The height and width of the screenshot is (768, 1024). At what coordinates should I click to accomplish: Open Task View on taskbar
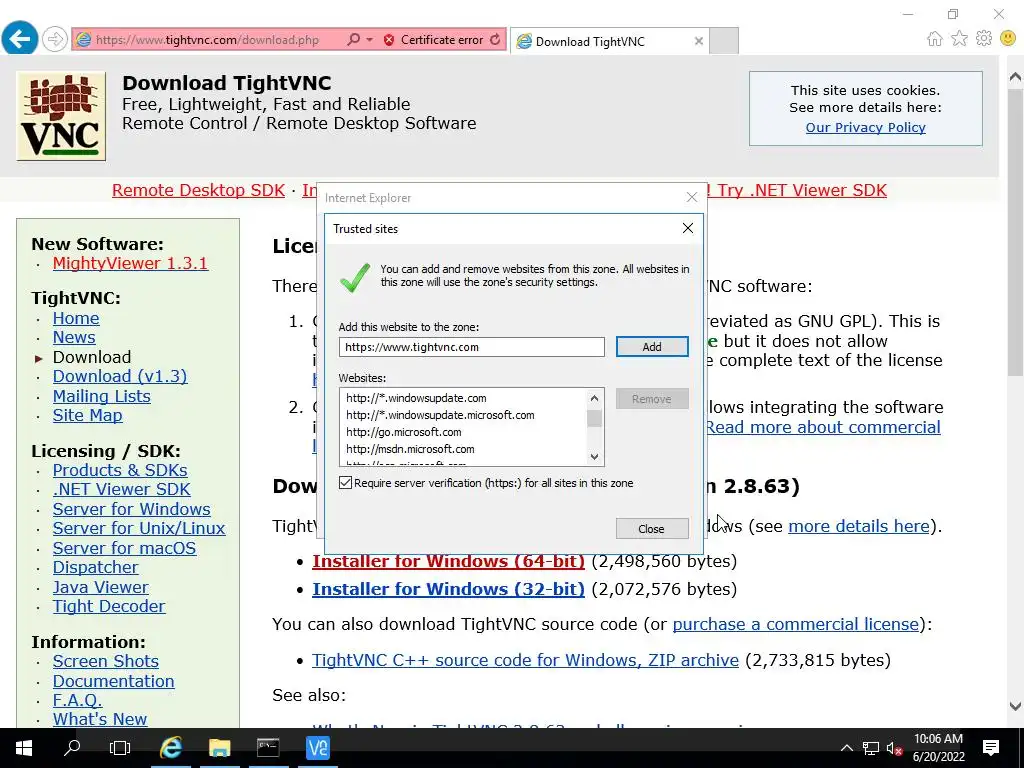(x=120, y=748)
